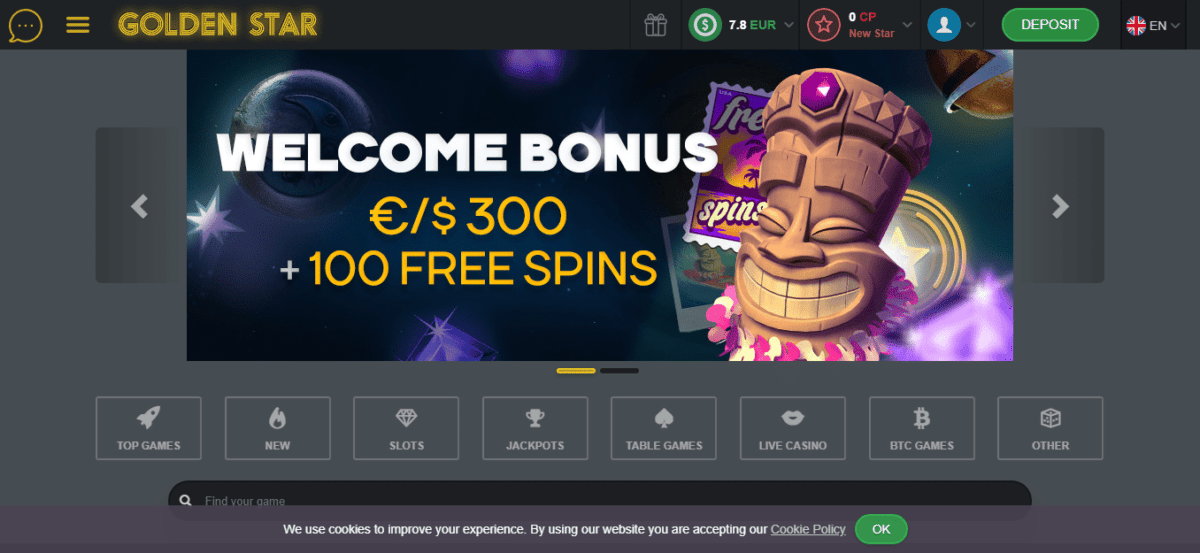Switch to first banner slide indicator
The image size is (1200, 553).
click(576, 371)
